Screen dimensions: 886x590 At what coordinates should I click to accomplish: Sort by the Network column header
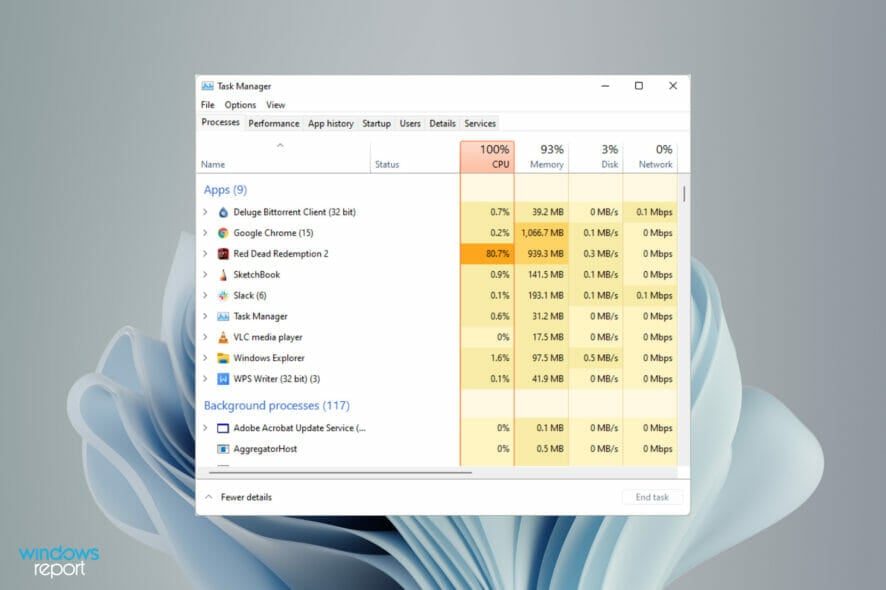(650, 157)
